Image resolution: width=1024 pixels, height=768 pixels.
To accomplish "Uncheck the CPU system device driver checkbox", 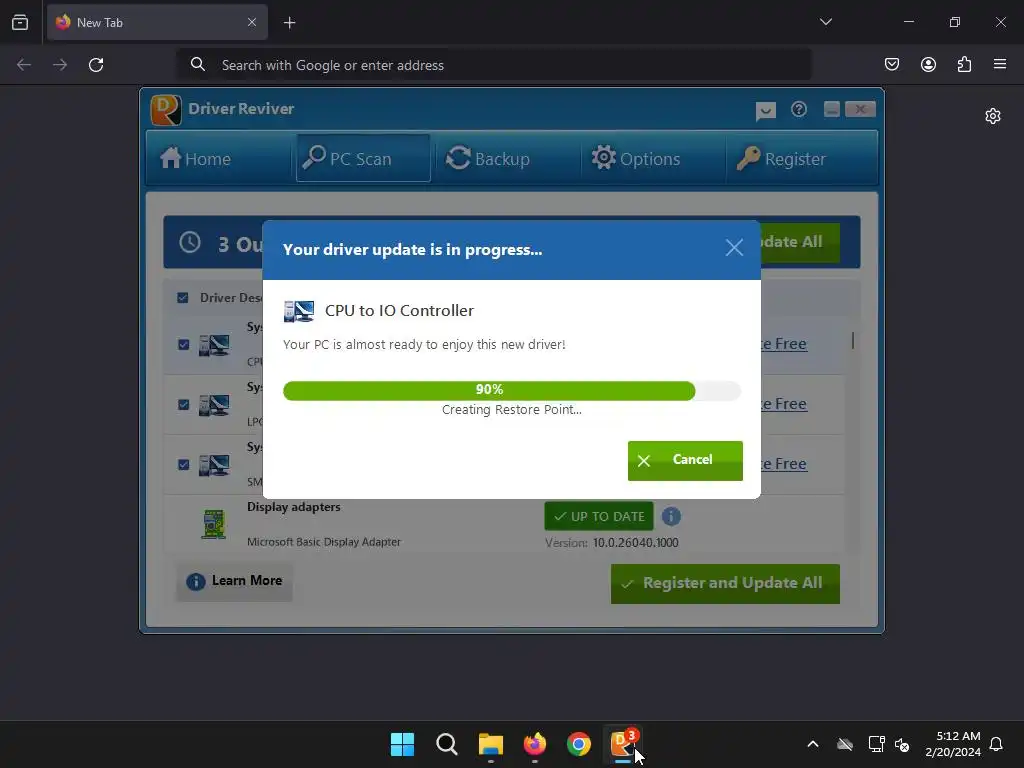I will coord(184,345).
